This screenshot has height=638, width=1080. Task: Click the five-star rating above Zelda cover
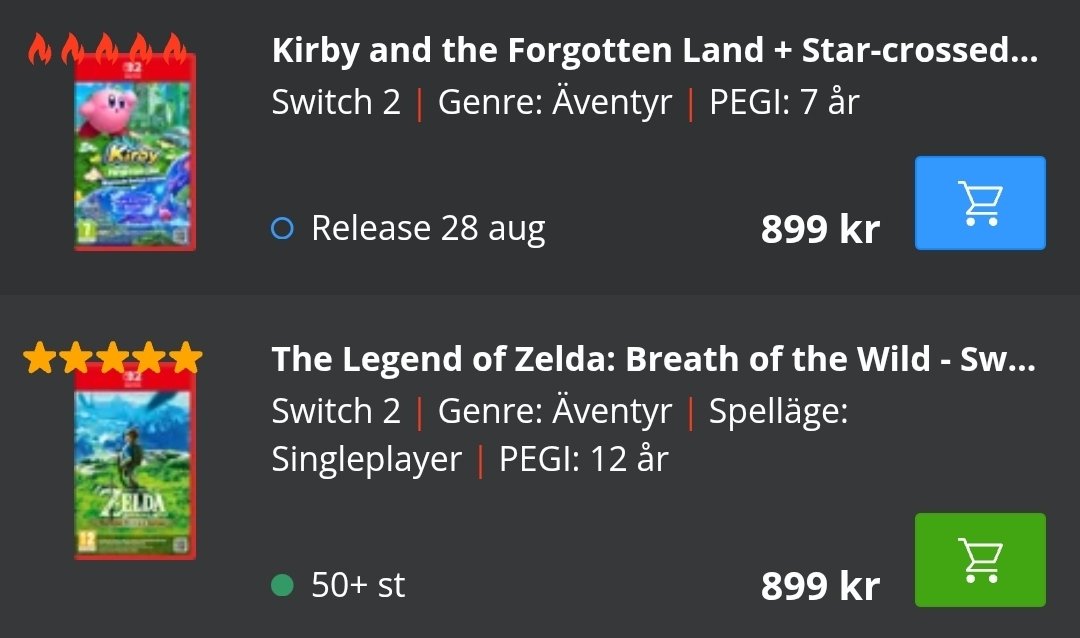(113, 357)
